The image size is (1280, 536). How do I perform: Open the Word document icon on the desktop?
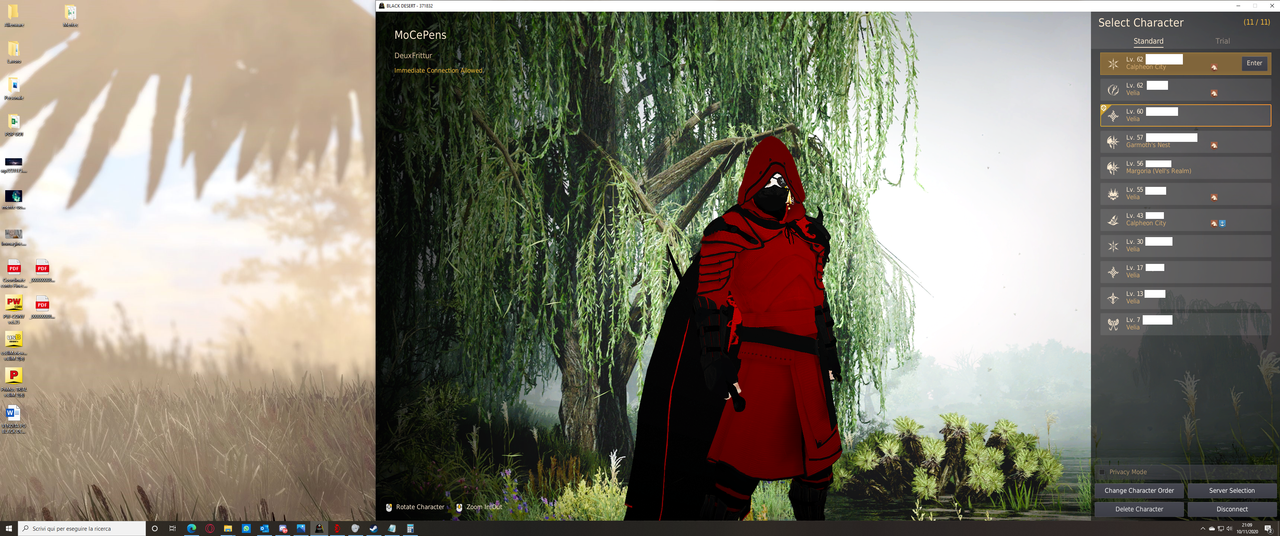point(12,412)
